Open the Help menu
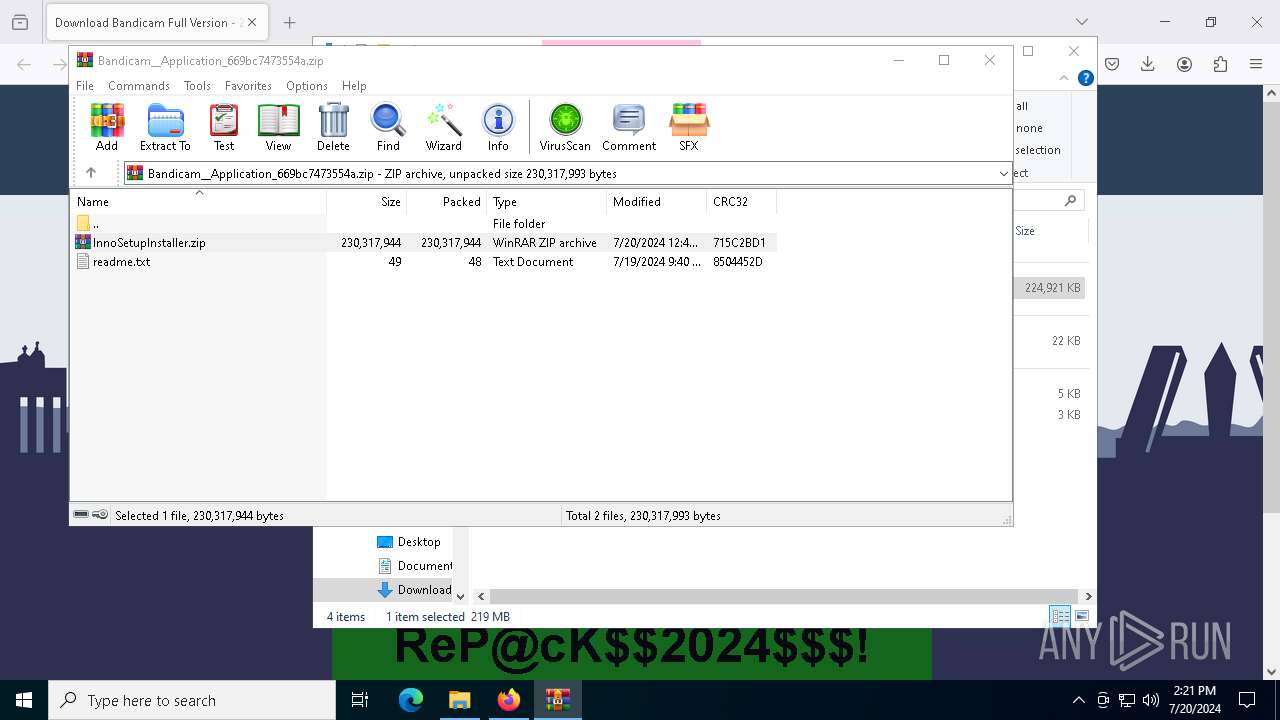 [x=354, y=86]
